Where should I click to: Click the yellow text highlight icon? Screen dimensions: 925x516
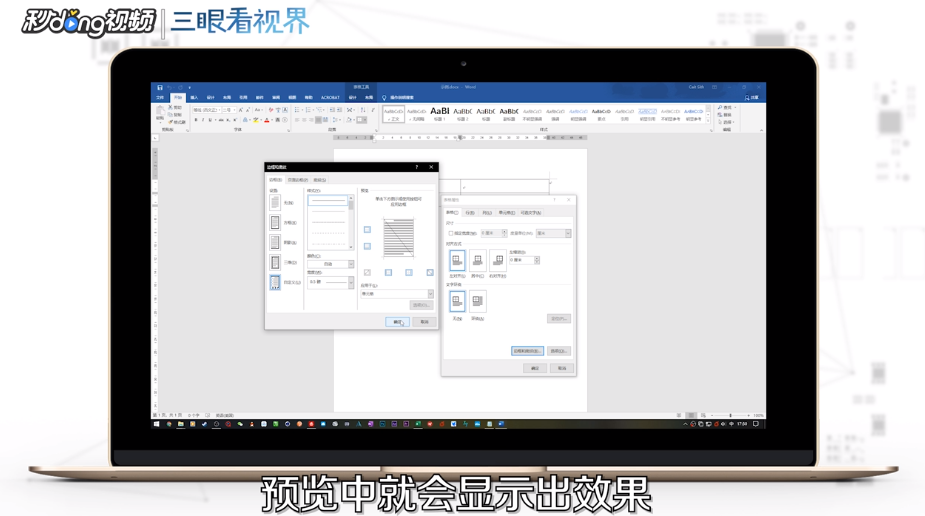(x=256, y=120)
